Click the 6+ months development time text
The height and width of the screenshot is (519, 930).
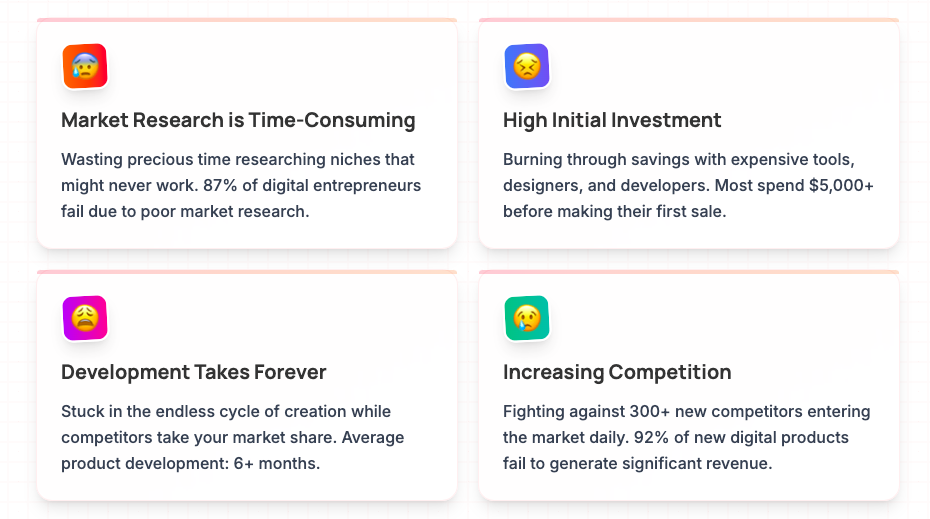[276, 463]
